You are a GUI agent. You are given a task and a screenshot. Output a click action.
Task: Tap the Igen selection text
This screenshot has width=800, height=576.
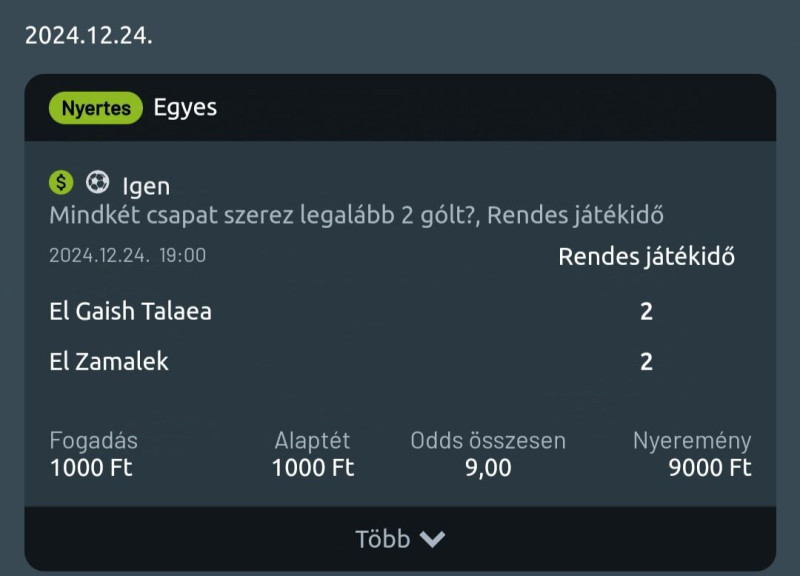(x=146, y=186)
